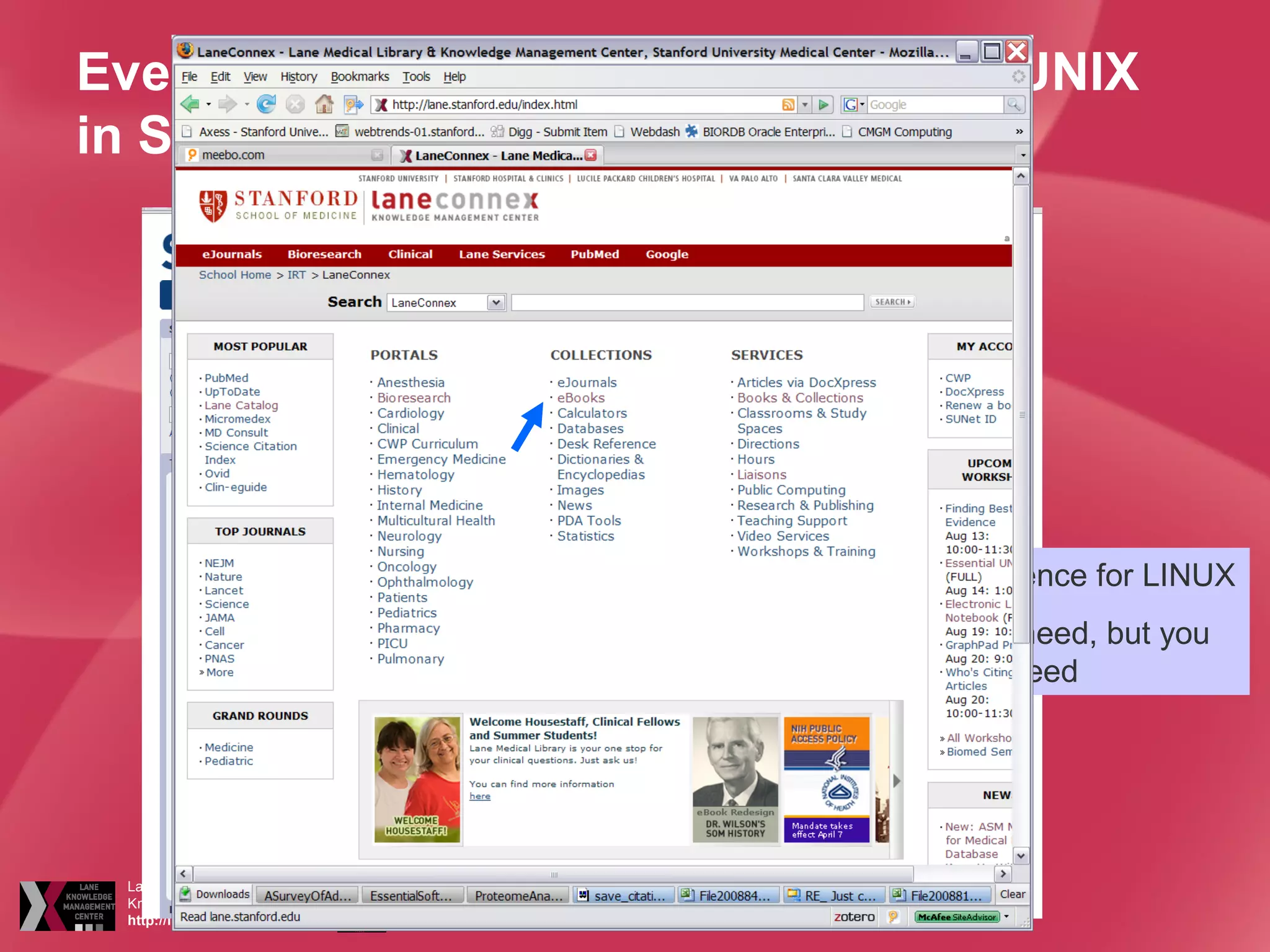Image resolution: width=1270 pixels, height=952 pixels.
Task: Open the Help menu
Action: (455, 77)
